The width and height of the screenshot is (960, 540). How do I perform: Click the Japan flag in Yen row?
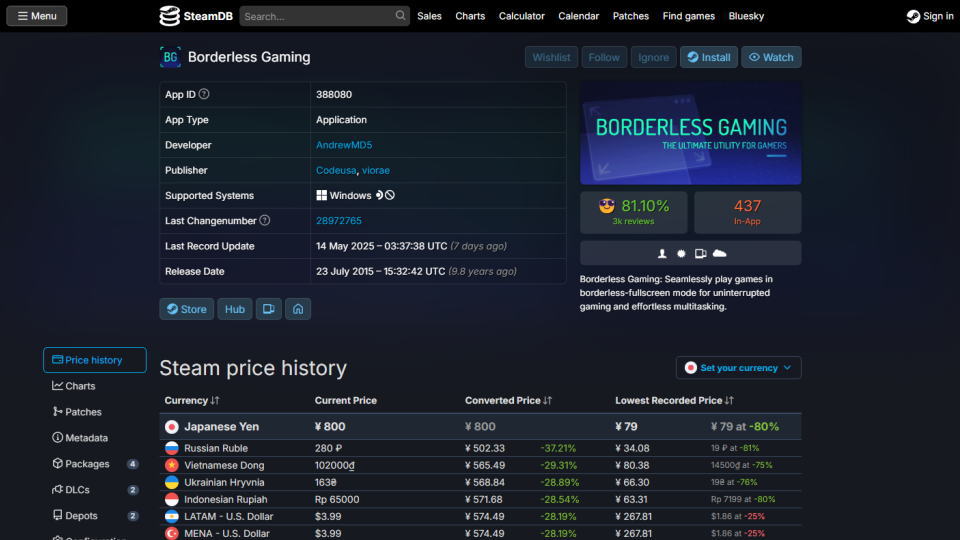[x=172, y=427]
